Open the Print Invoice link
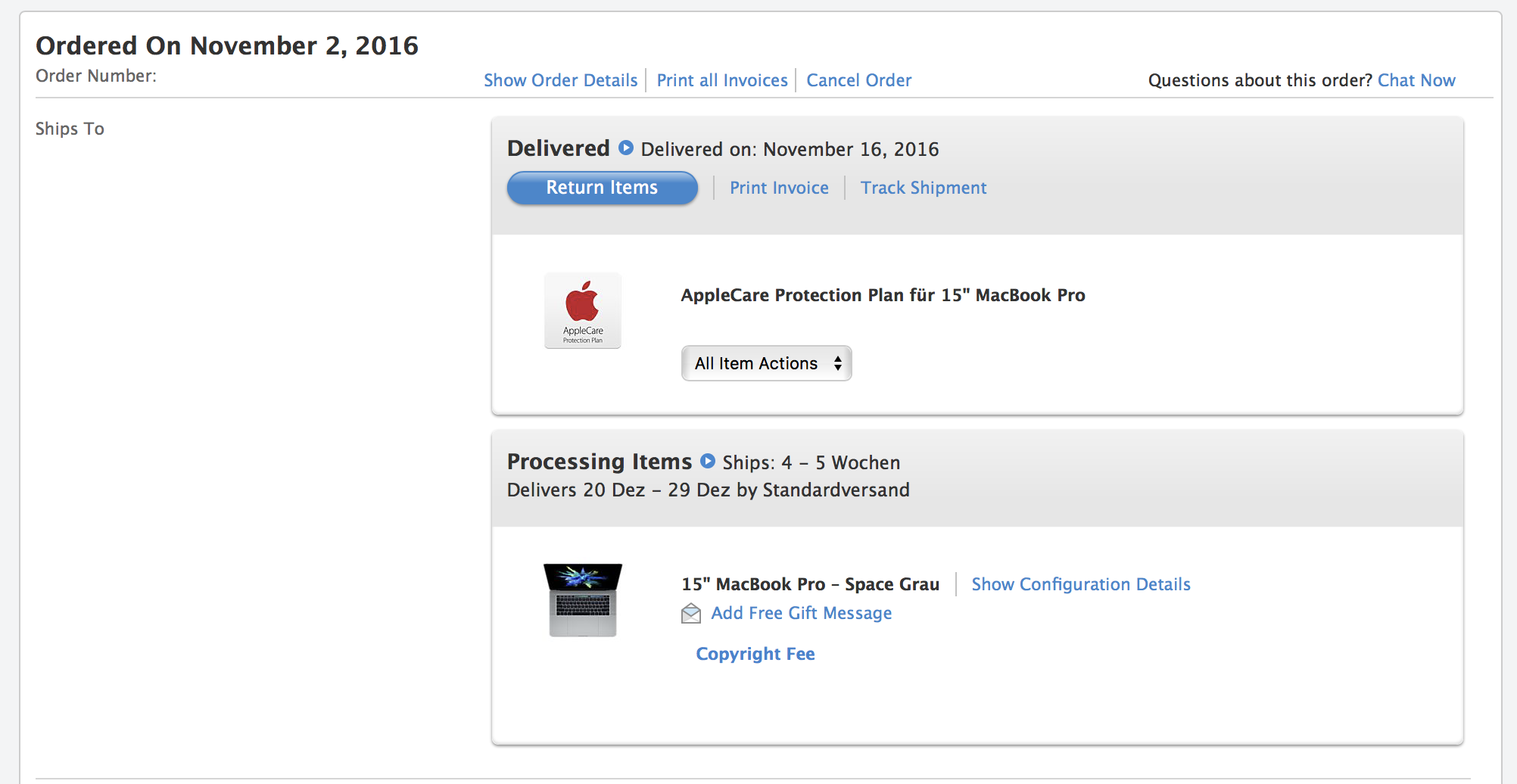 779,188
